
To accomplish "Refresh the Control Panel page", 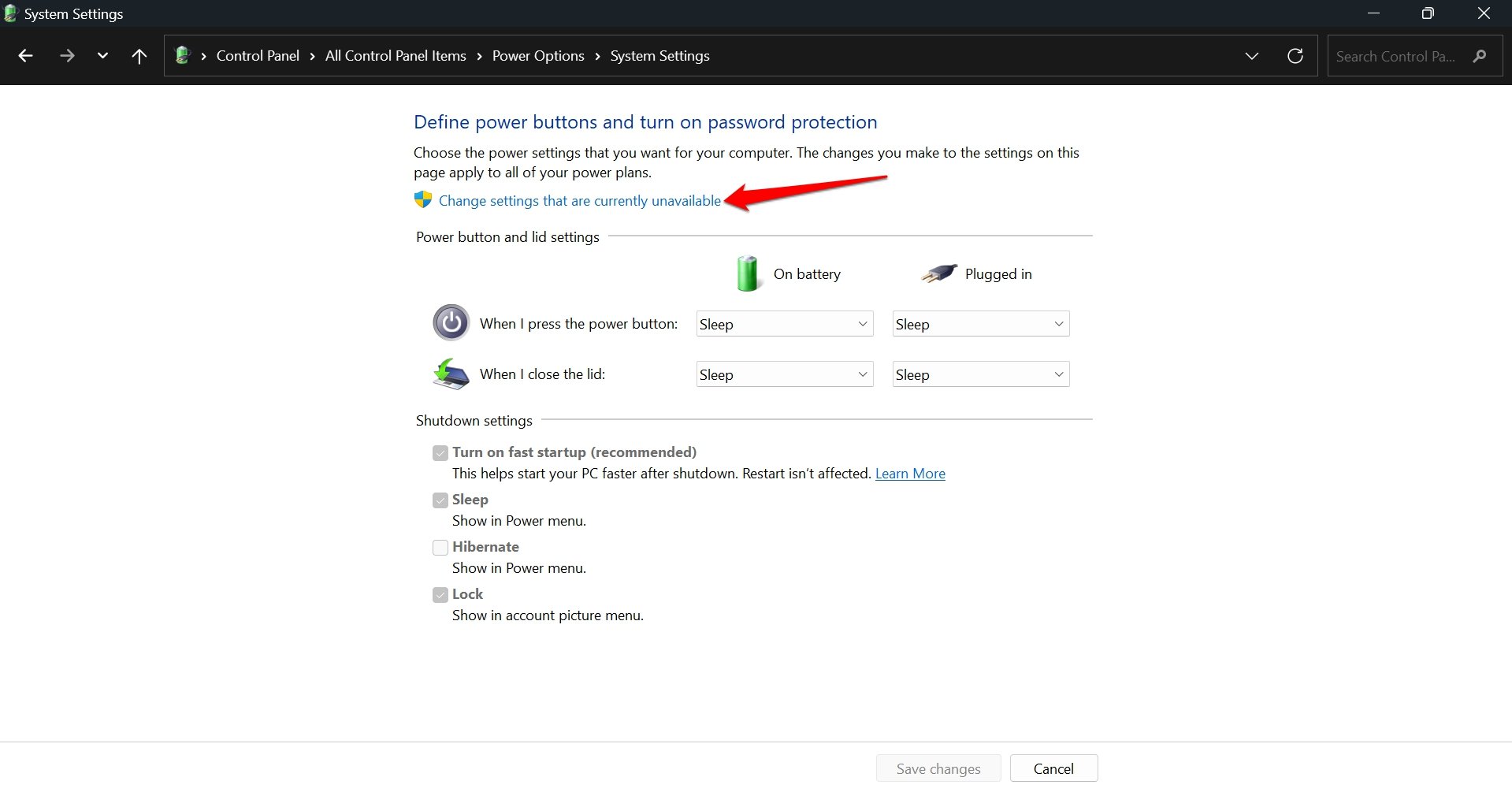I will point(1295,56).
